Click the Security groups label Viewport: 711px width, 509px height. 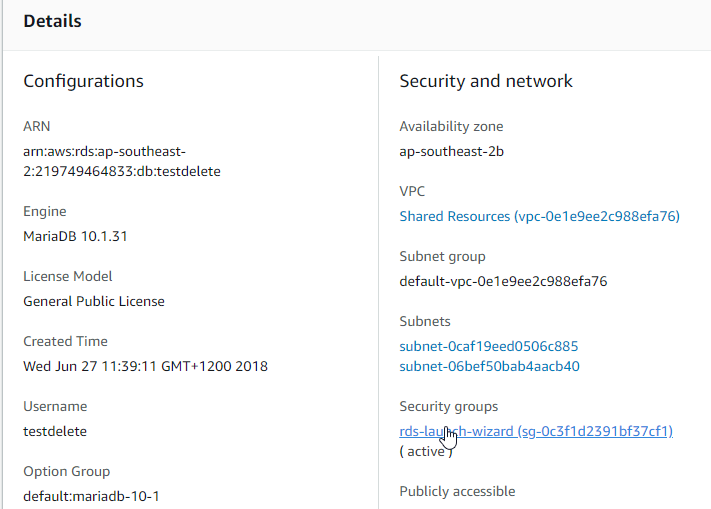[448, 406]
